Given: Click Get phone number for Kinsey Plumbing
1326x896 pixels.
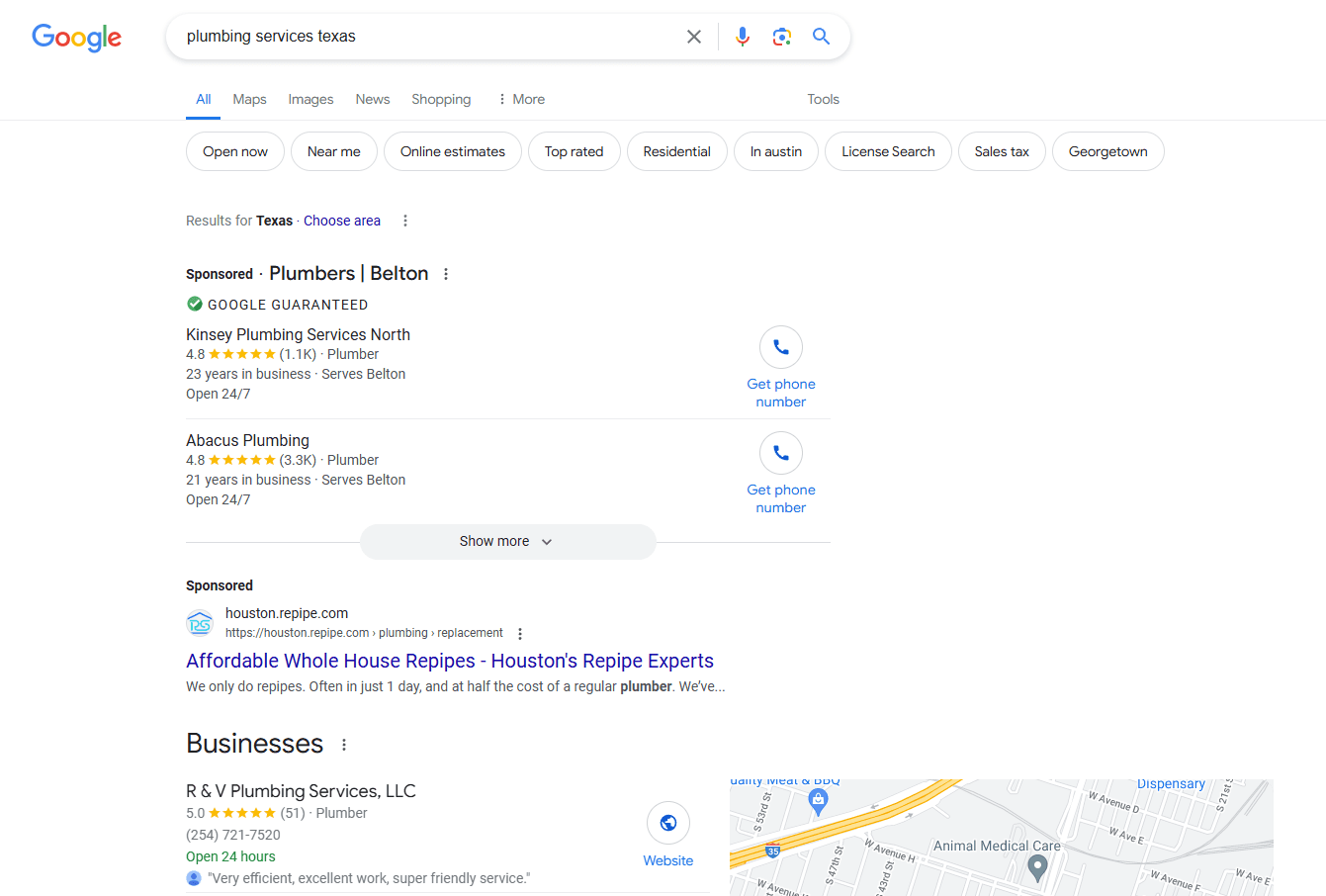Looking at the screenshot, I should [781, 393].
